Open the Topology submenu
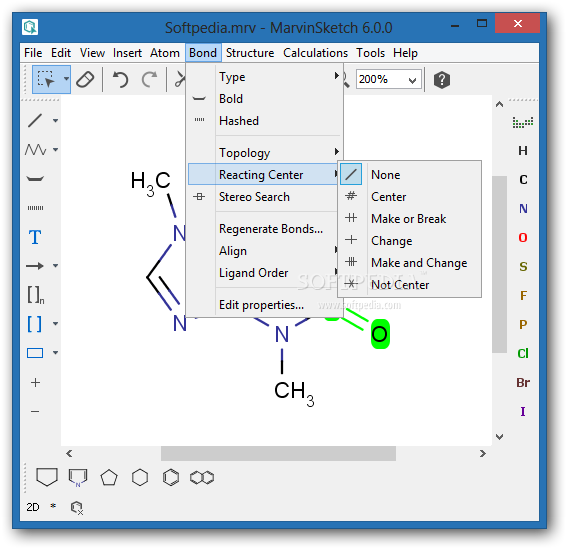567x549 pixels. 264,153
